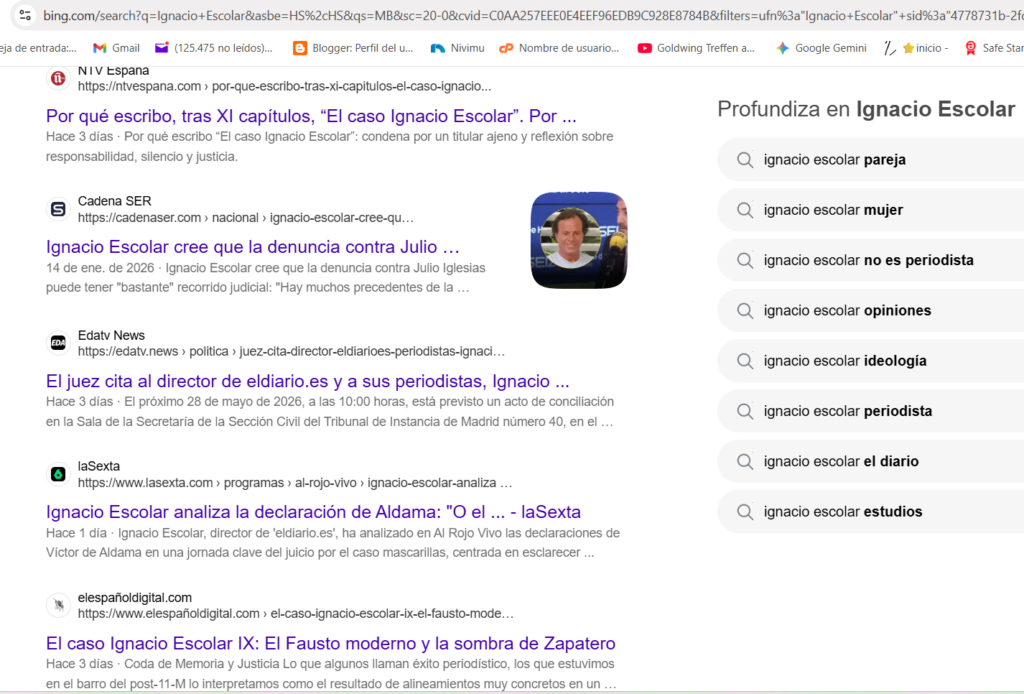The image size is (1024, 694).
Task: Click the edatv.news result URL
Action: (x=291, y=351)
